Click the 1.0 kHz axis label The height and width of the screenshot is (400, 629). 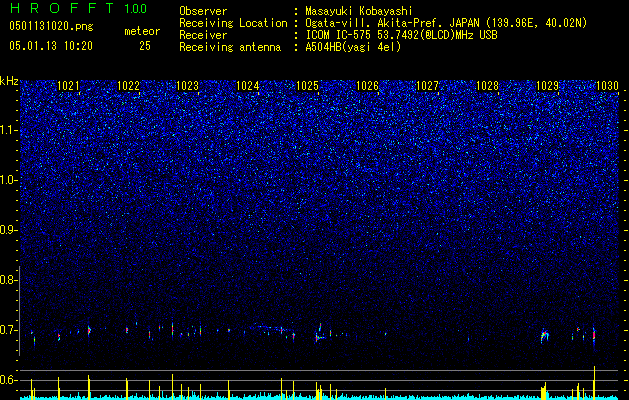pyautogui.click(x=8, y=180)
